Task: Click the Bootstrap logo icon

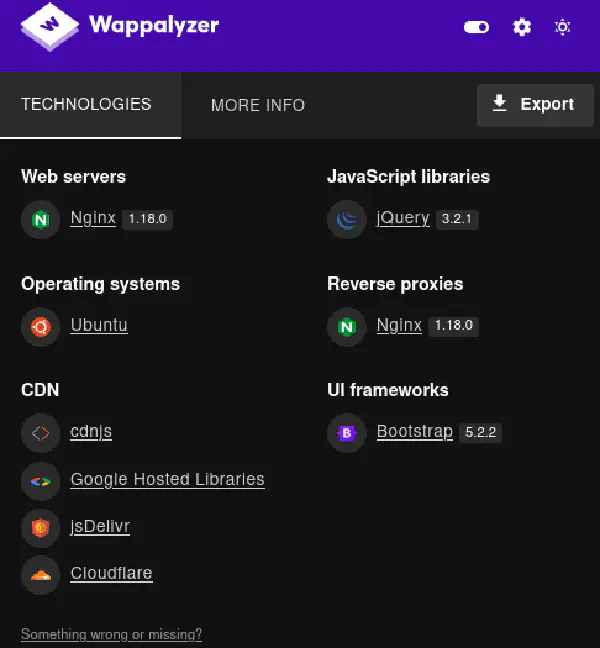Action: 346,433
